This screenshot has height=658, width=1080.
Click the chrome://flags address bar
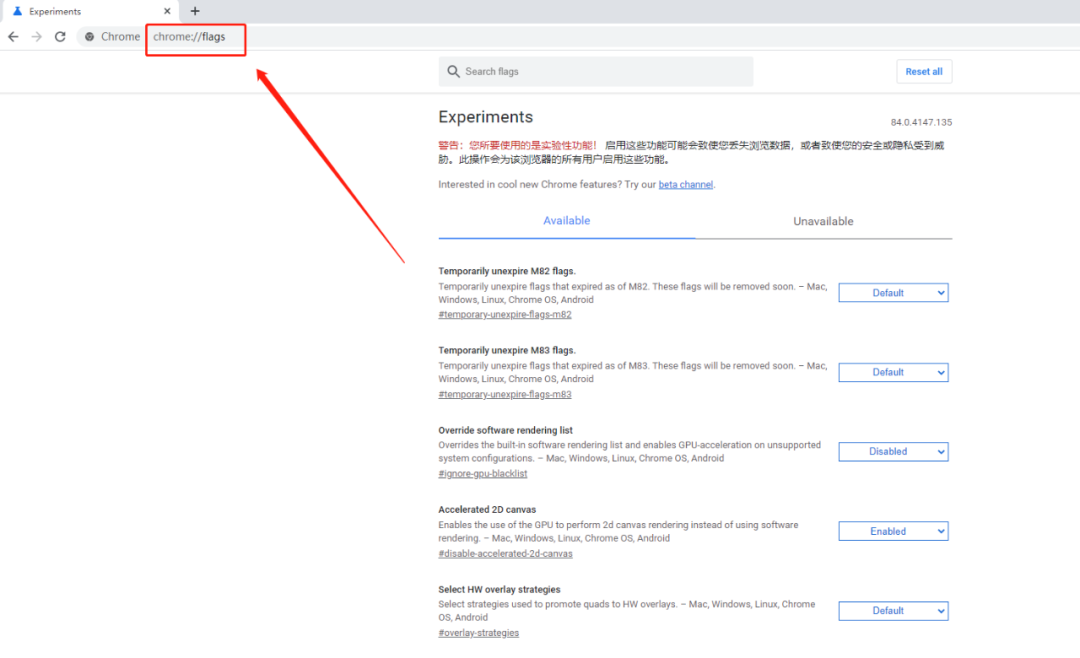coord(196,36)
